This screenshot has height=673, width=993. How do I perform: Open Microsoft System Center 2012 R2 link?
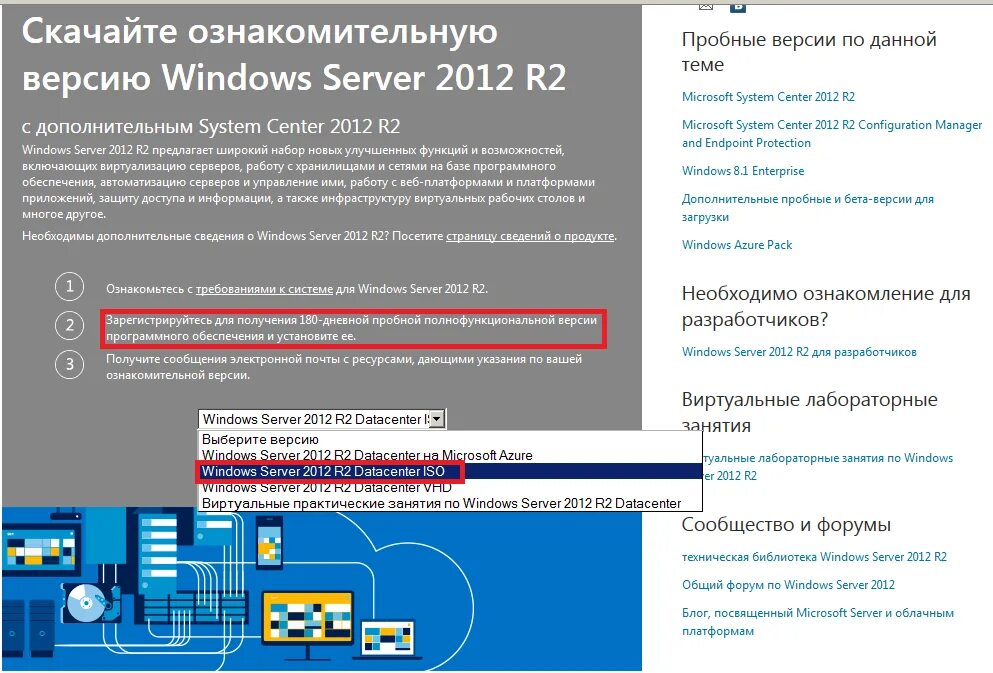[768, 97]
